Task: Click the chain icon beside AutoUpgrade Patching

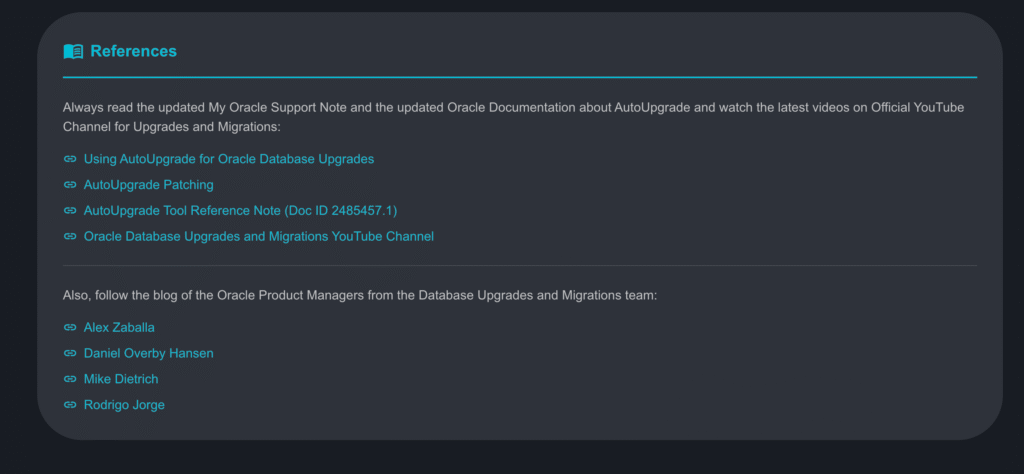Action: 70,185
